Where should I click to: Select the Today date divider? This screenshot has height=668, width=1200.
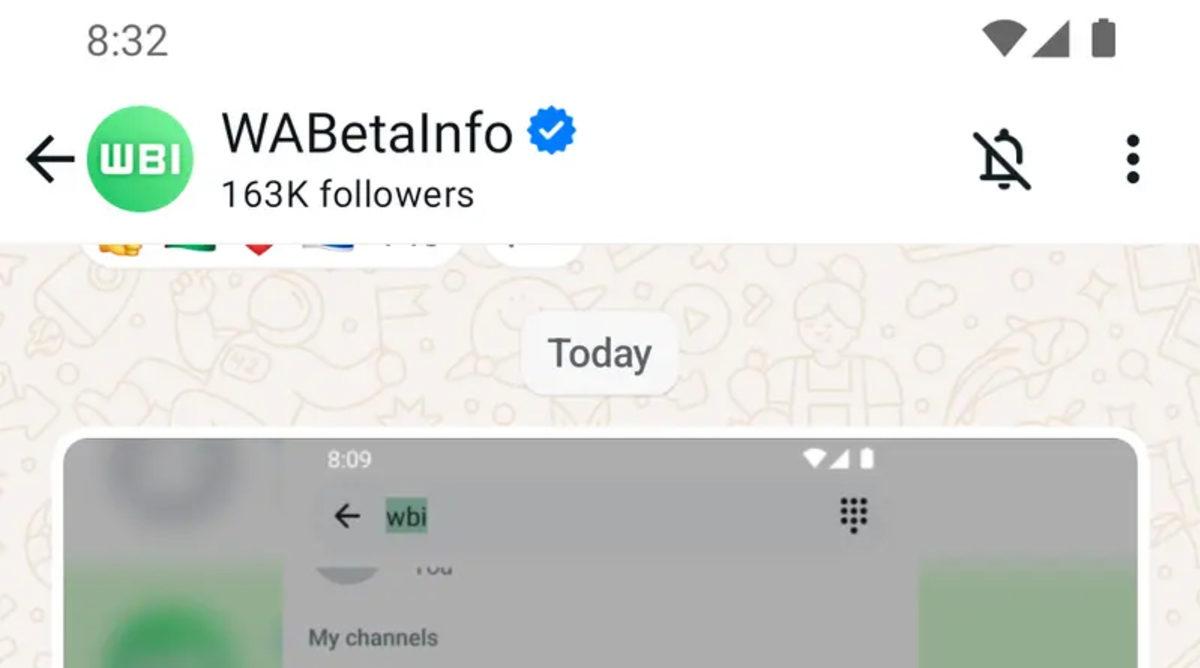click(598, 352)
